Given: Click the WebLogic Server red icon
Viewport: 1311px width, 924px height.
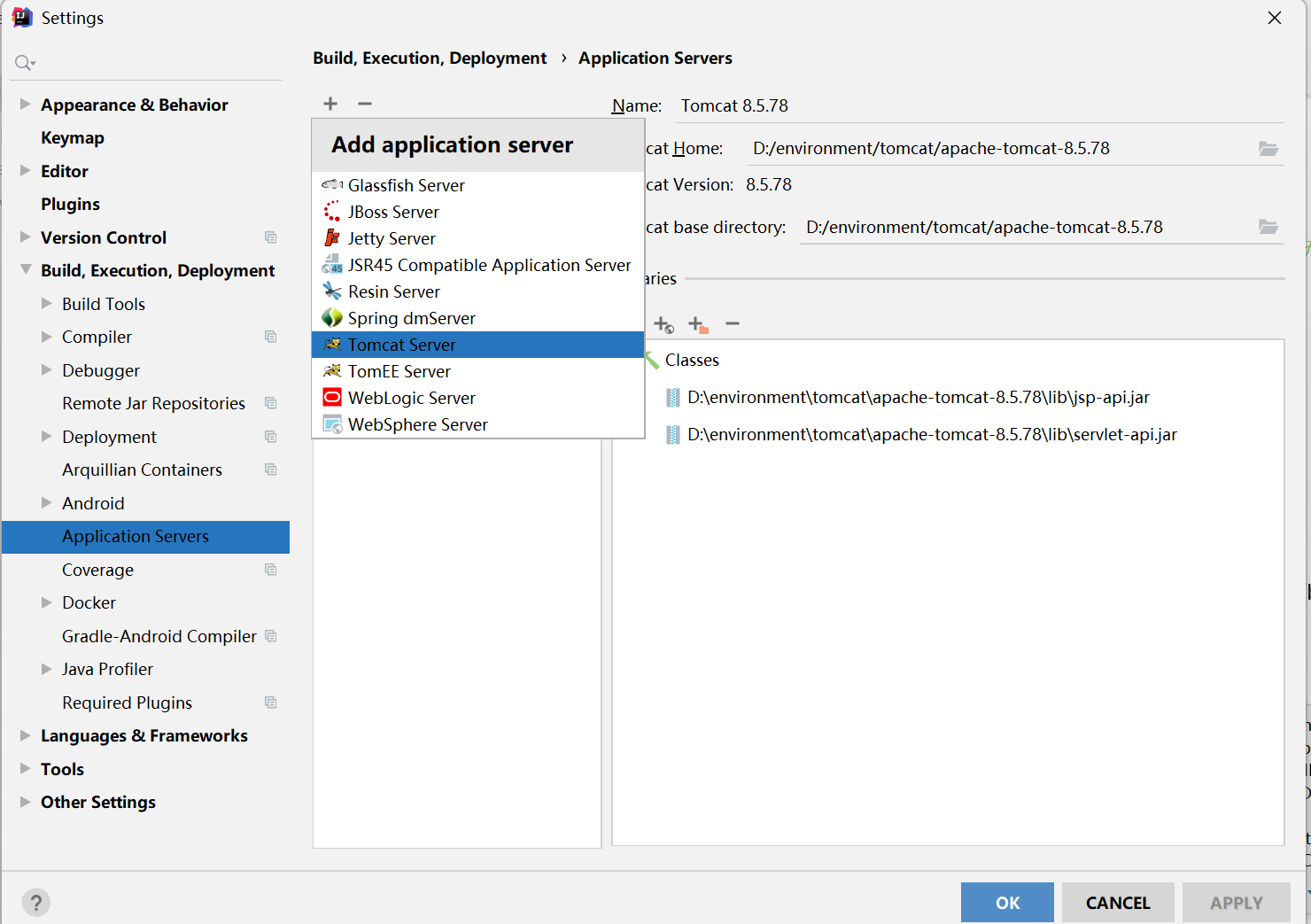Looking at the screenshot, I should pos(332,398).
